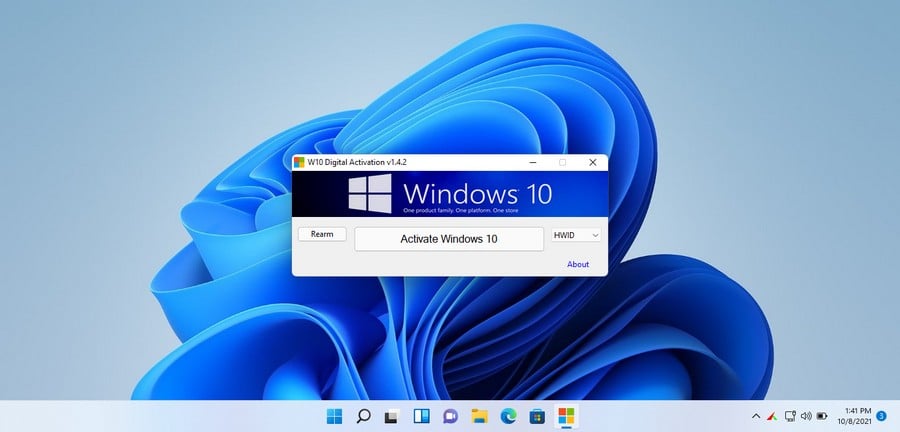Launch Teams Chat from the taskbar
The height and width of the screenshot is (432, 900).
click(450, 416)
